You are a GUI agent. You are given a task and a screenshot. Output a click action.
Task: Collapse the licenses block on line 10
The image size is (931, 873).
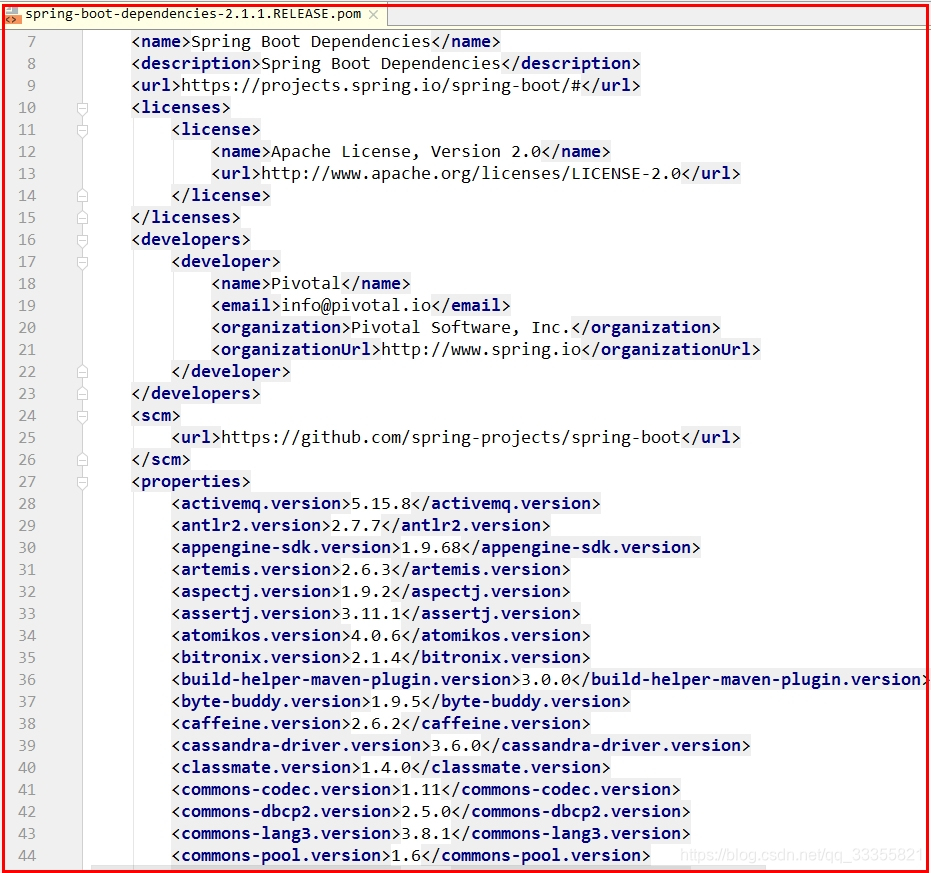click(83, 108)
